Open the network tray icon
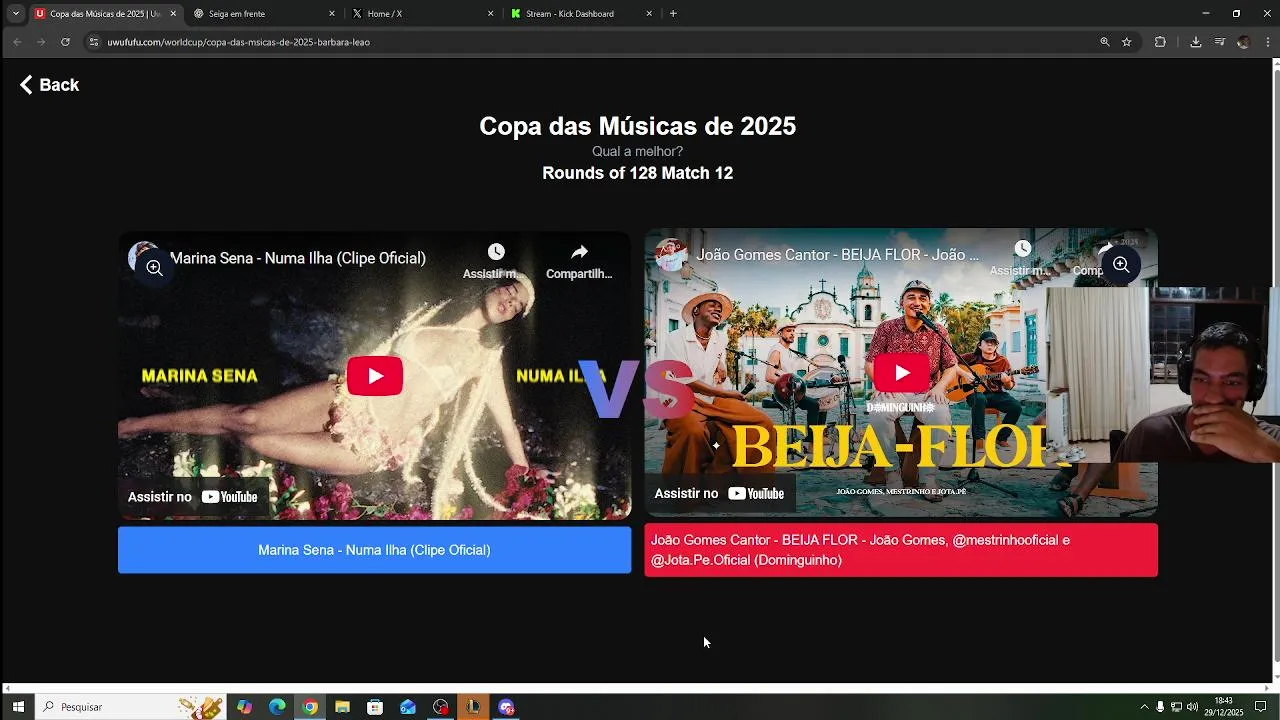This screenshot has width=1280, height=720. click(1176, 707)
